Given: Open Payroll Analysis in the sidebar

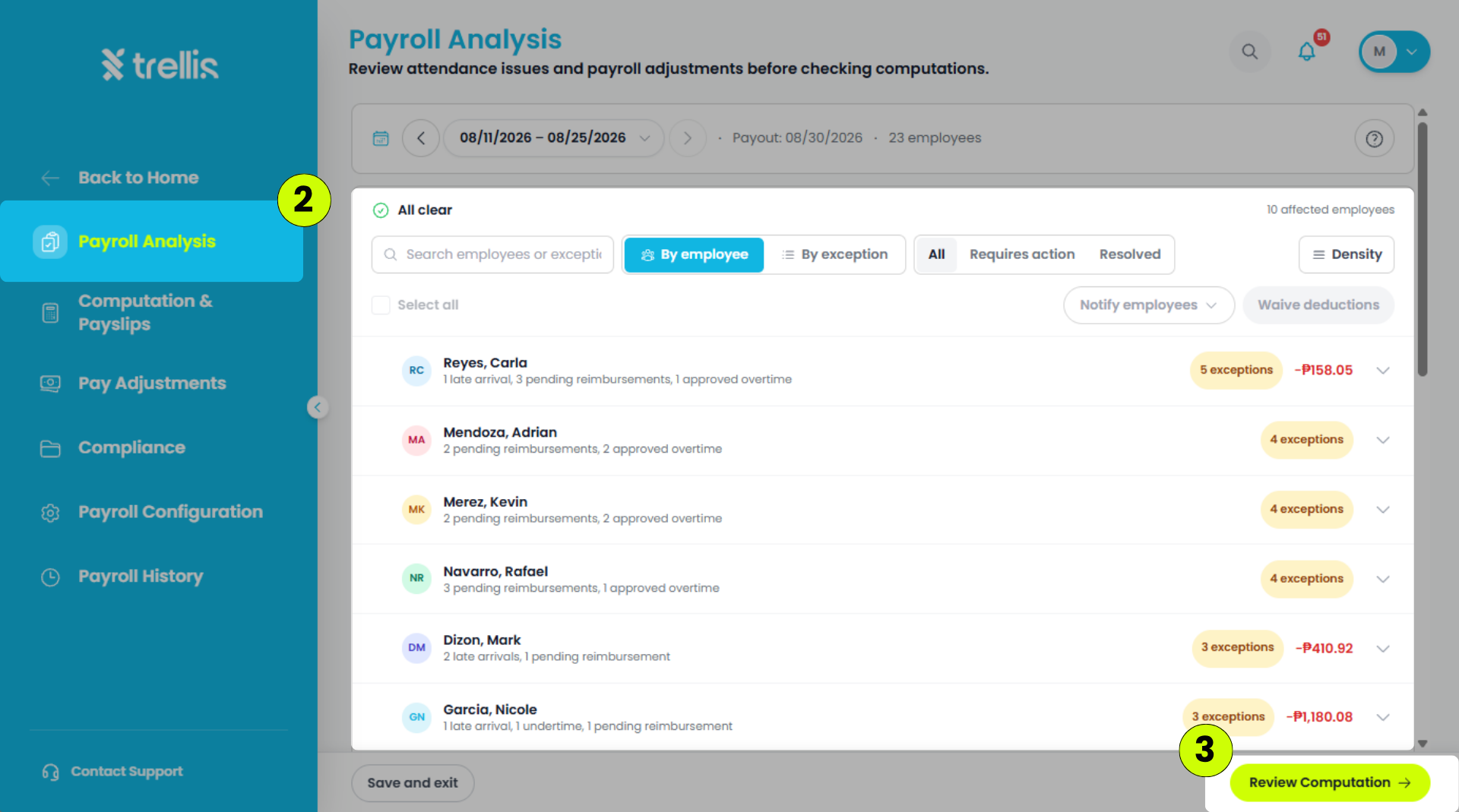Looking at the screenshot, I should (151, 242).
